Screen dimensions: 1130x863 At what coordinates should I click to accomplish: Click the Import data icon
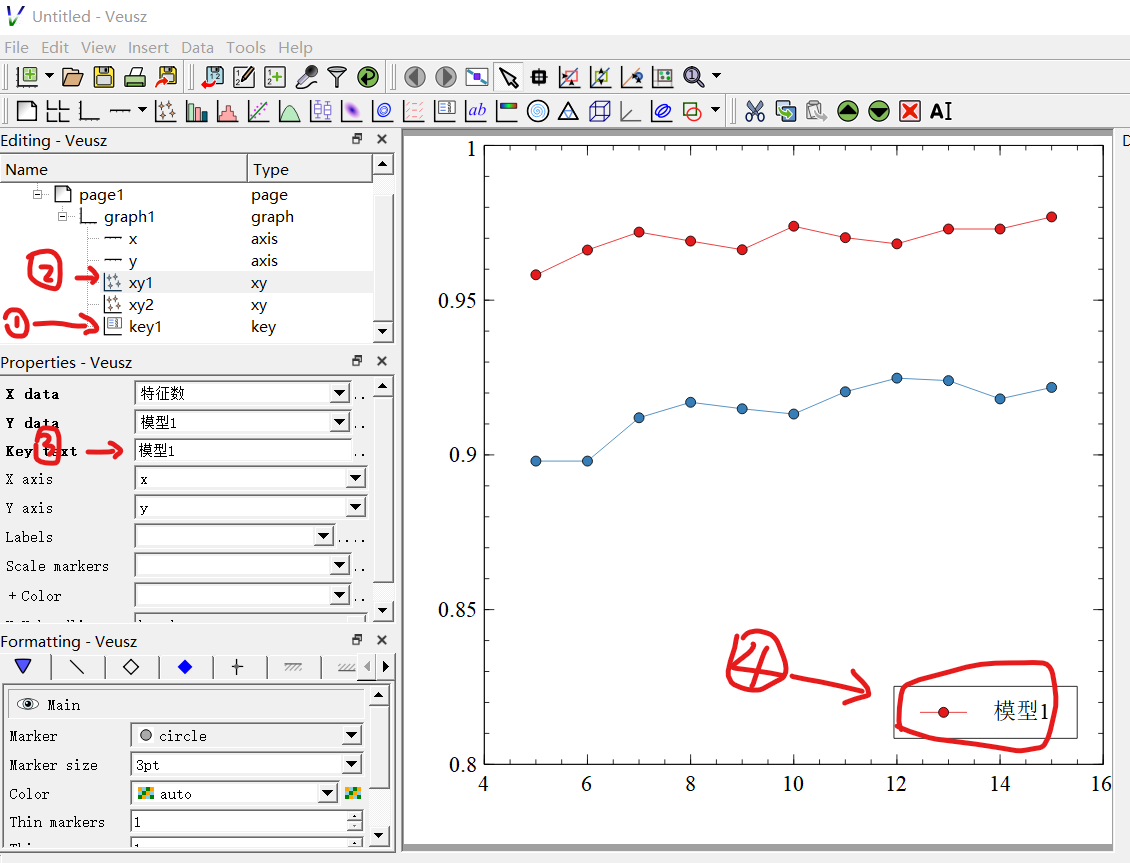213,76
